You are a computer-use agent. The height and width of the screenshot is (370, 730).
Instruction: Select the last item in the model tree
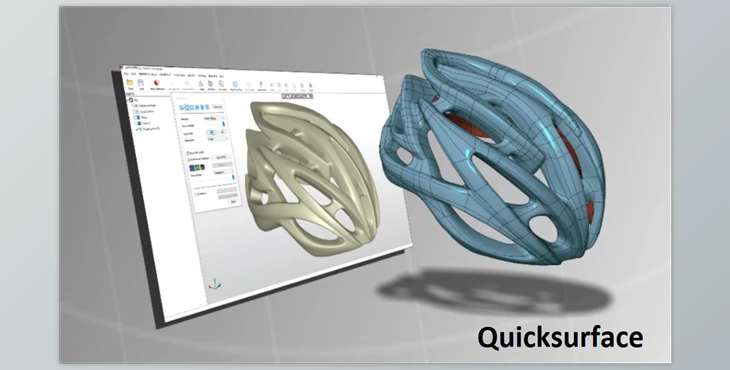pyautogui.click(x=148, y=129)
